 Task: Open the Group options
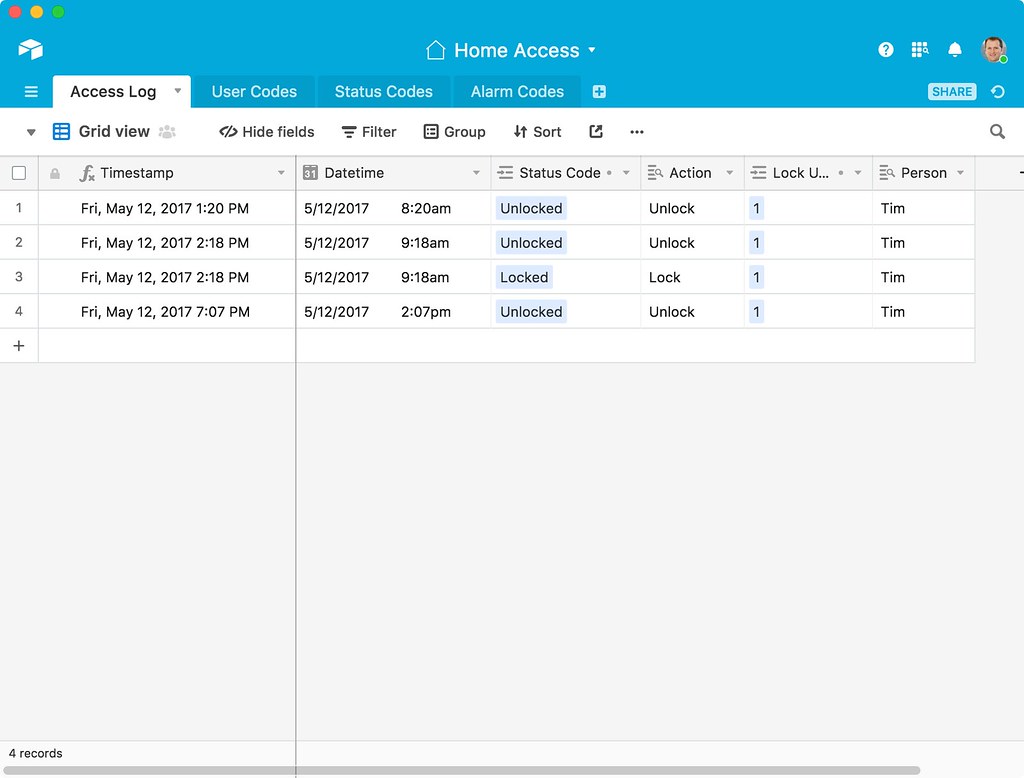455,132
